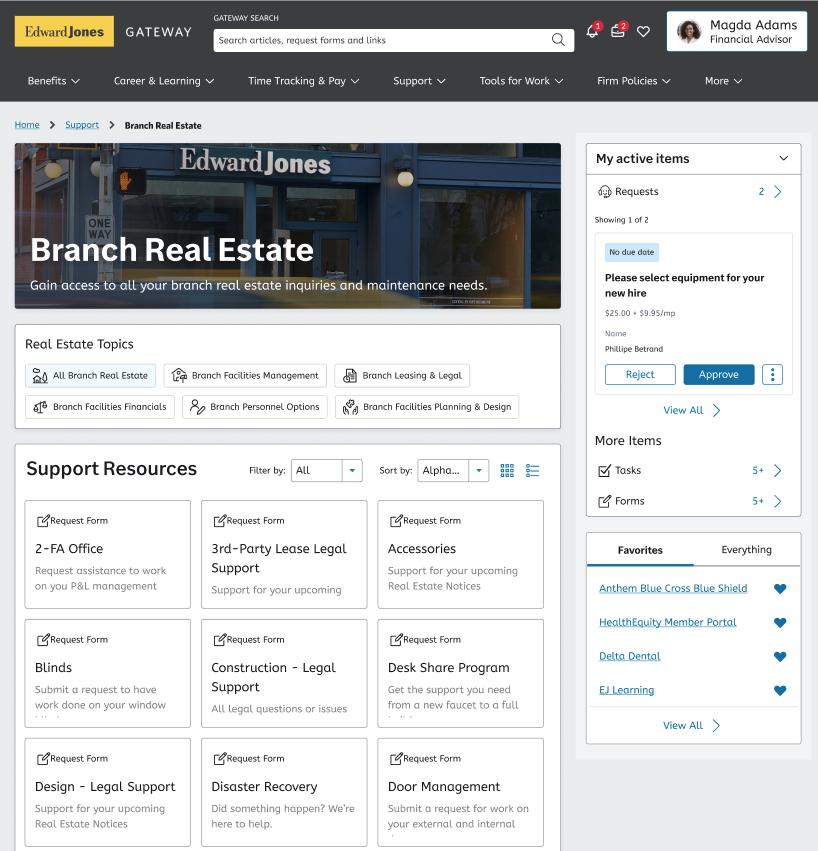Click the Request Form icon on Blinds card

(43, 640)
